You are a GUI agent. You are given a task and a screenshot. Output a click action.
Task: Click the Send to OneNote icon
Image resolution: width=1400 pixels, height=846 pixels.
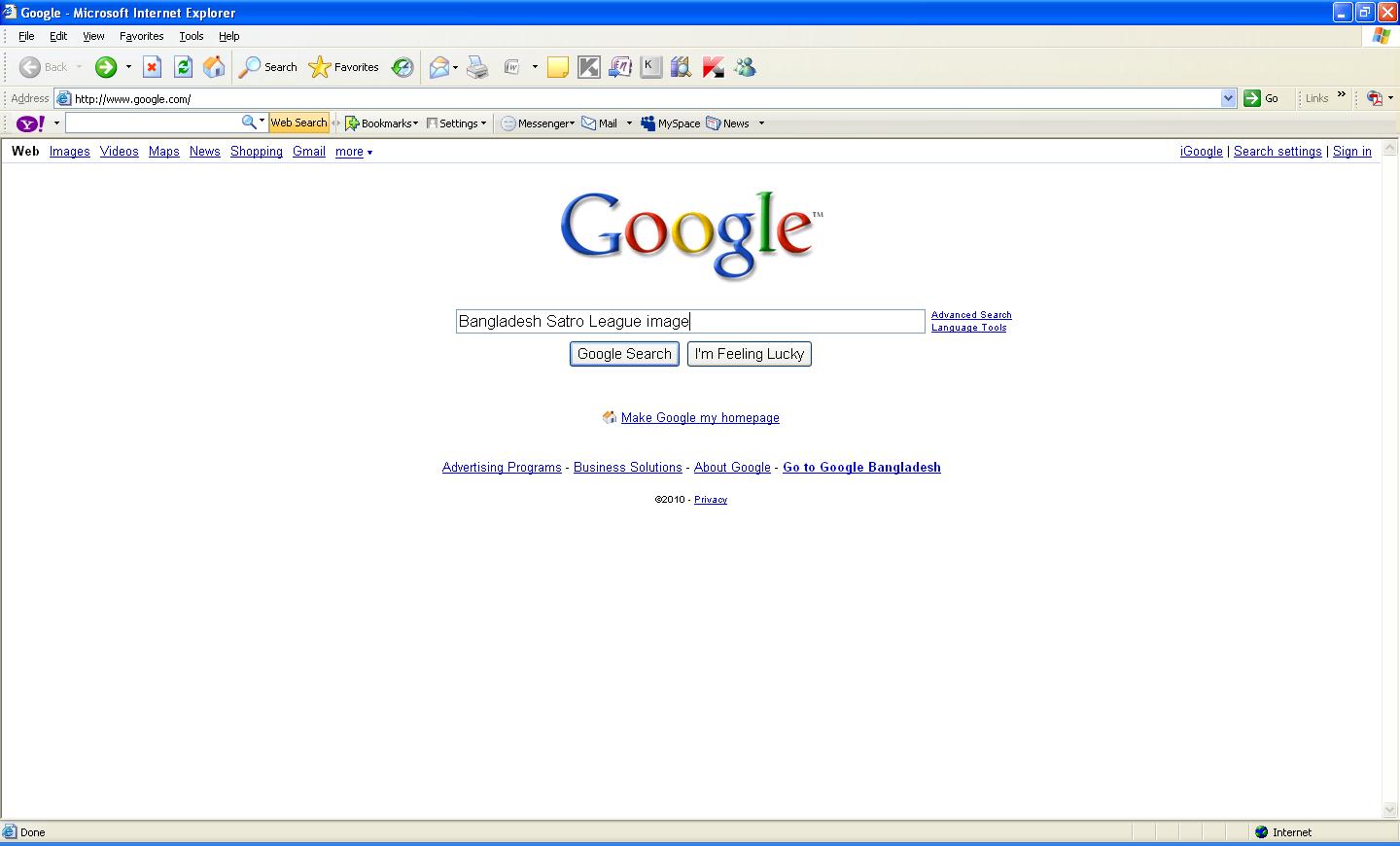click(620, 67)
